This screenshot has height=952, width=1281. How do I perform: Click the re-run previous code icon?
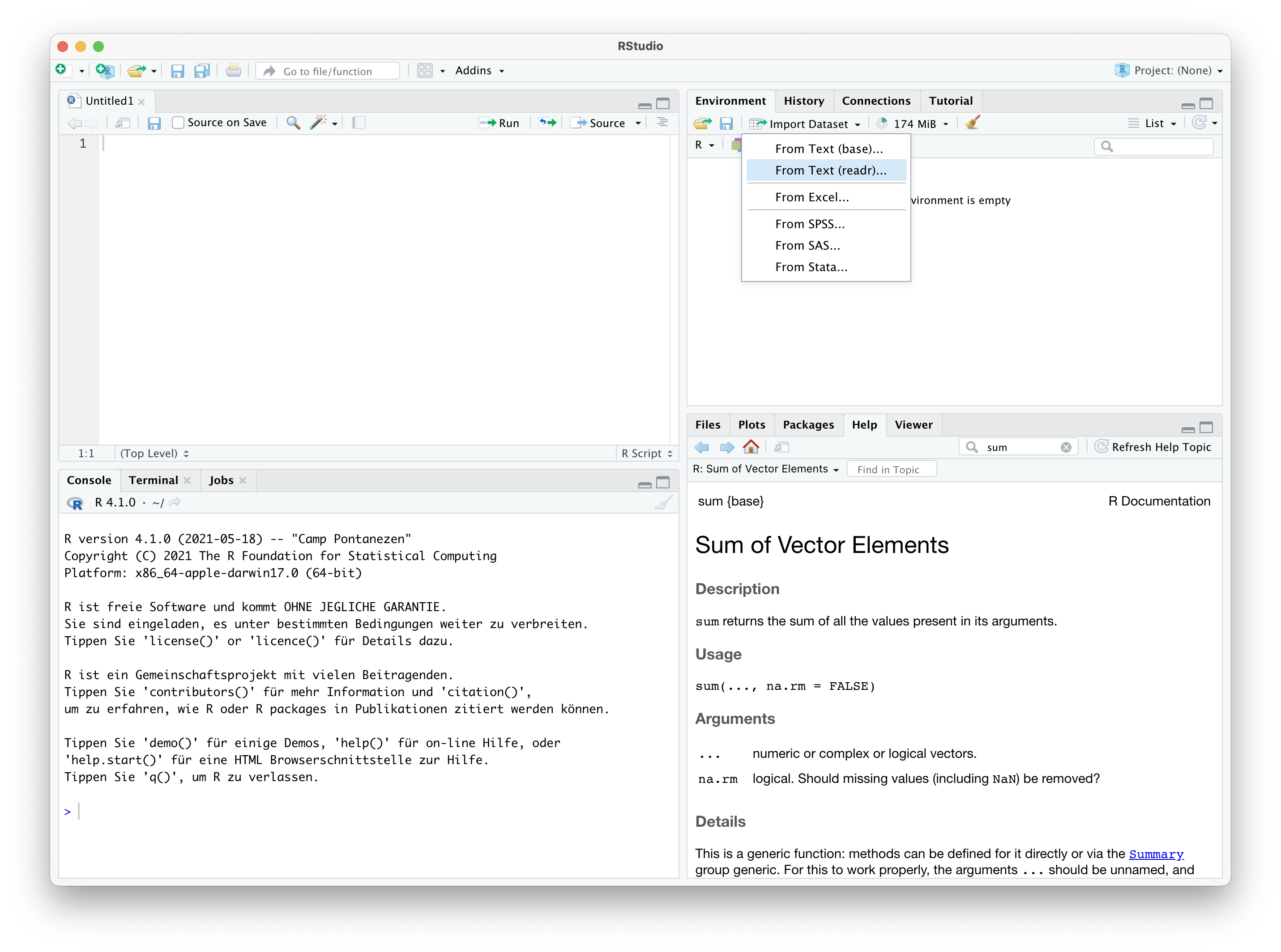tap(547, 123)
